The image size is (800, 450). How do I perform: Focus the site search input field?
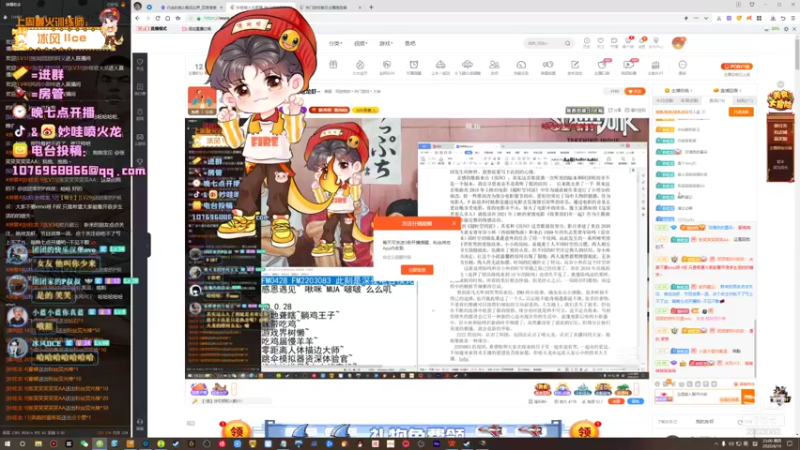tap(544, 43)
